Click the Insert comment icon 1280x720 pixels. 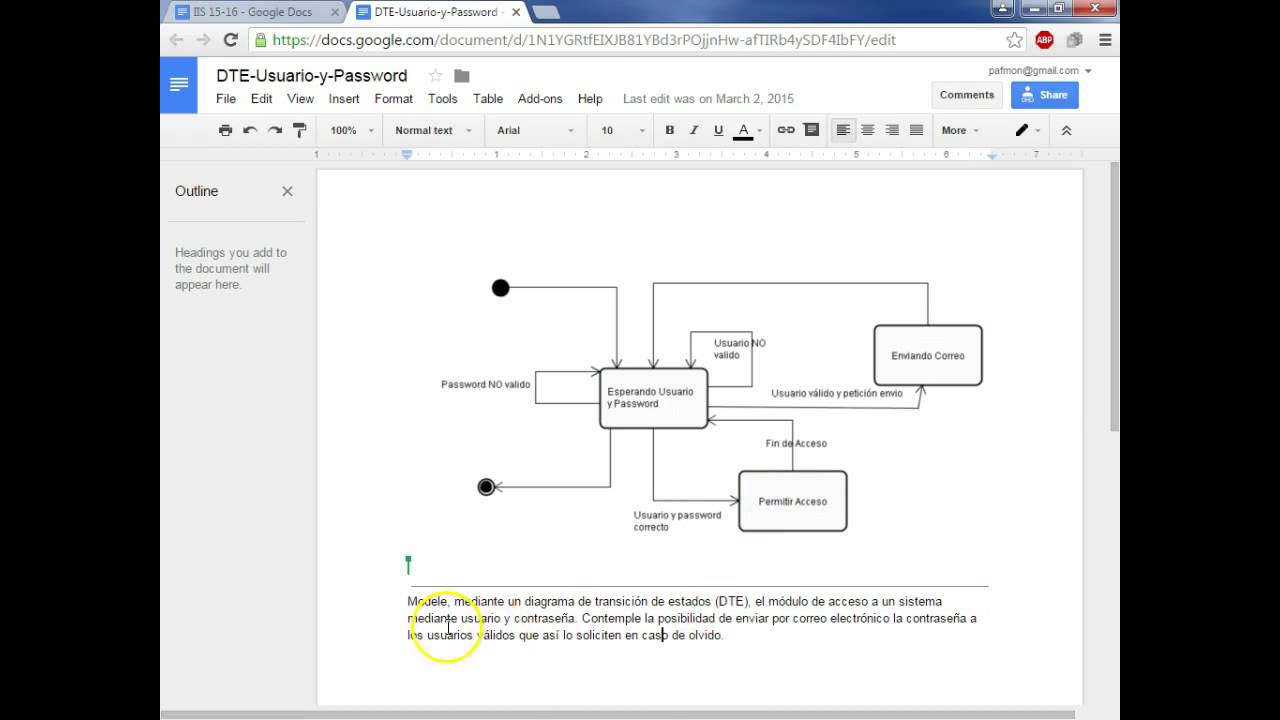(811, 130)
